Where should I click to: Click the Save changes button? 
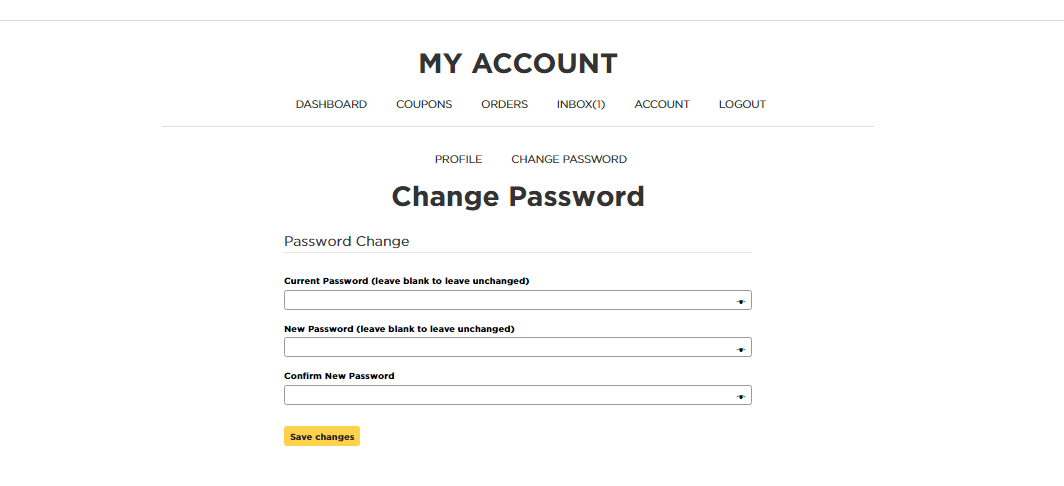[x=321, y=437]
